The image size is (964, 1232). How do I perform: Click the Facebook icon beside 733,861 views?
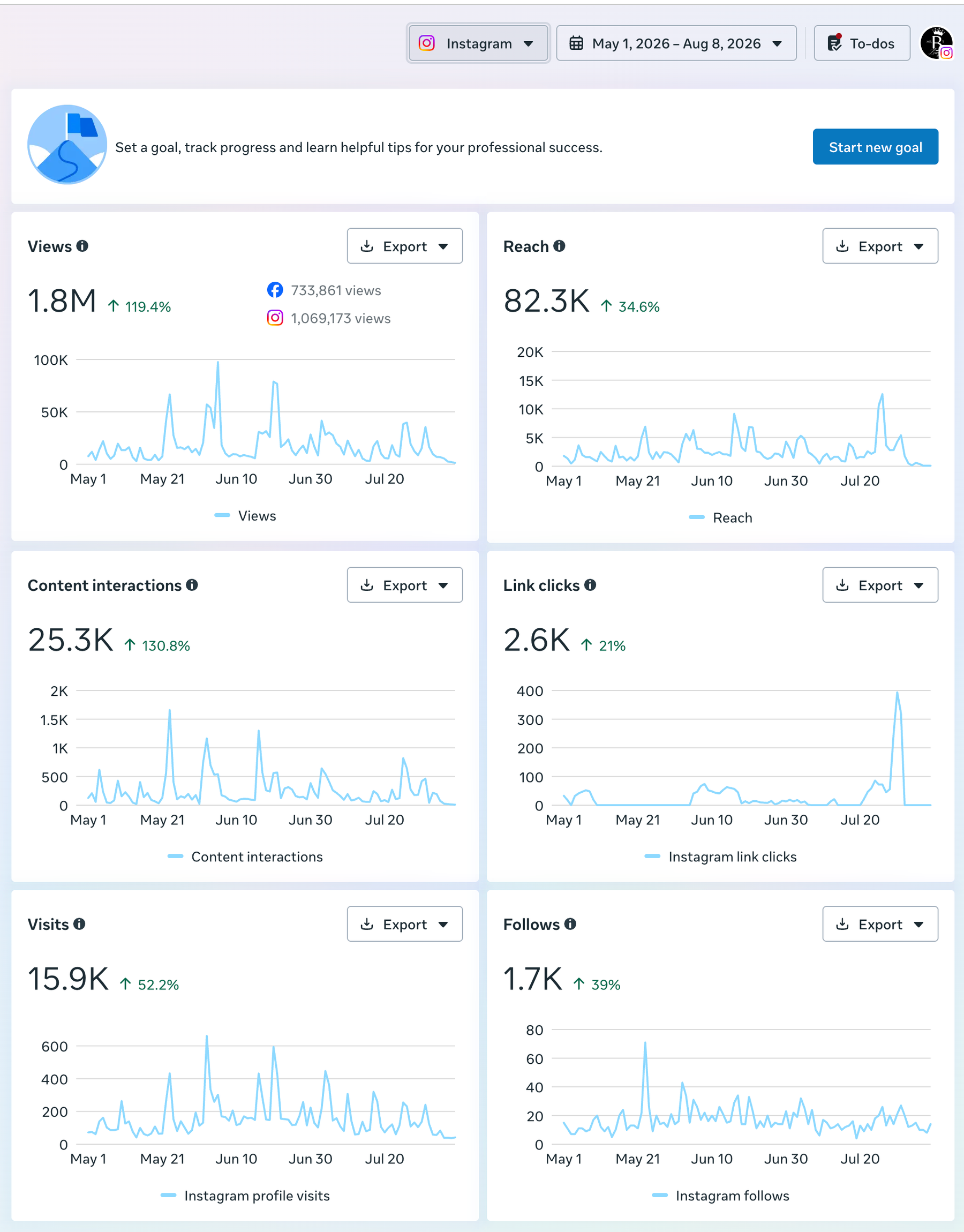tap(275, 290)
